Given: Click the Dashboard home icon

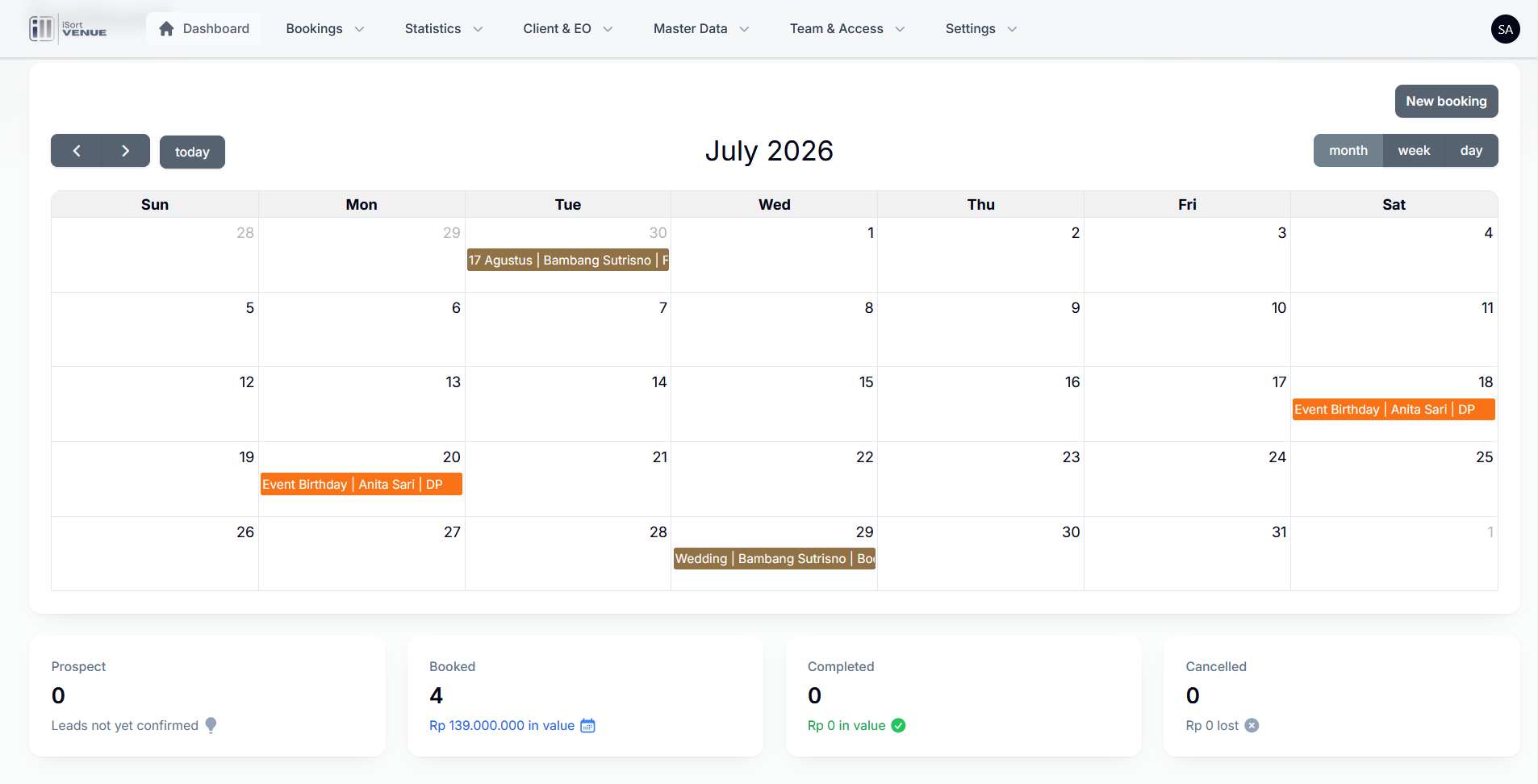Looking at the screenshot, I should 166,29.
